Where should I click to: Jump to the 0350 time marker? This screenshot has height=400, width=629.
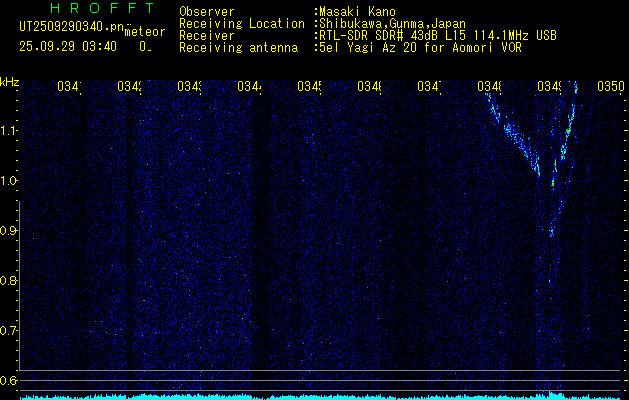[x=610, y=87]
